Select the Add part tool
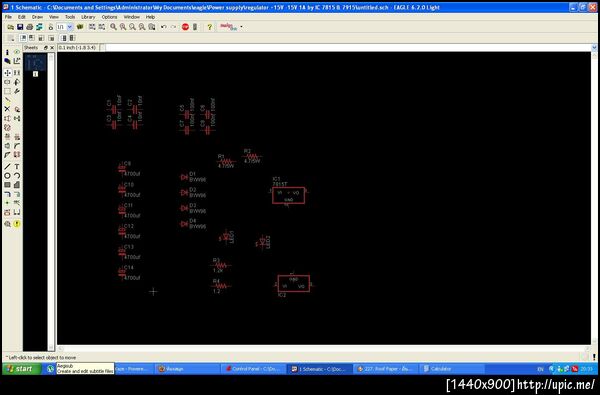Screen dimensions: 600x395 [17, 109]
